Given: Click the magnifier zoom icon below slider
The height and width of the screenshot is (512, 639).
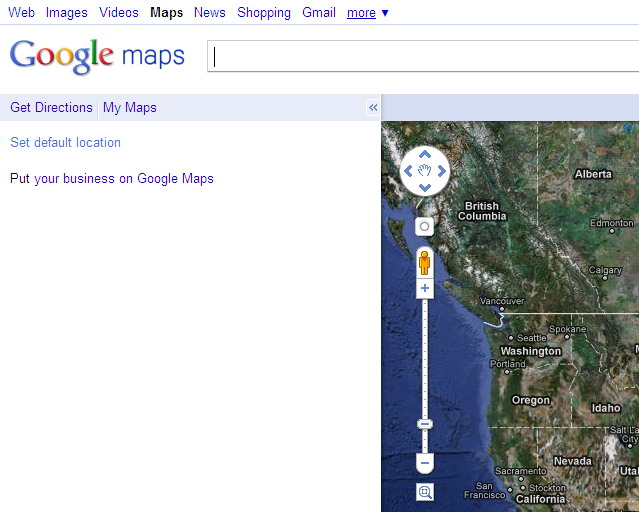Looking at the screenshot, I should click(x=425, y=492).
